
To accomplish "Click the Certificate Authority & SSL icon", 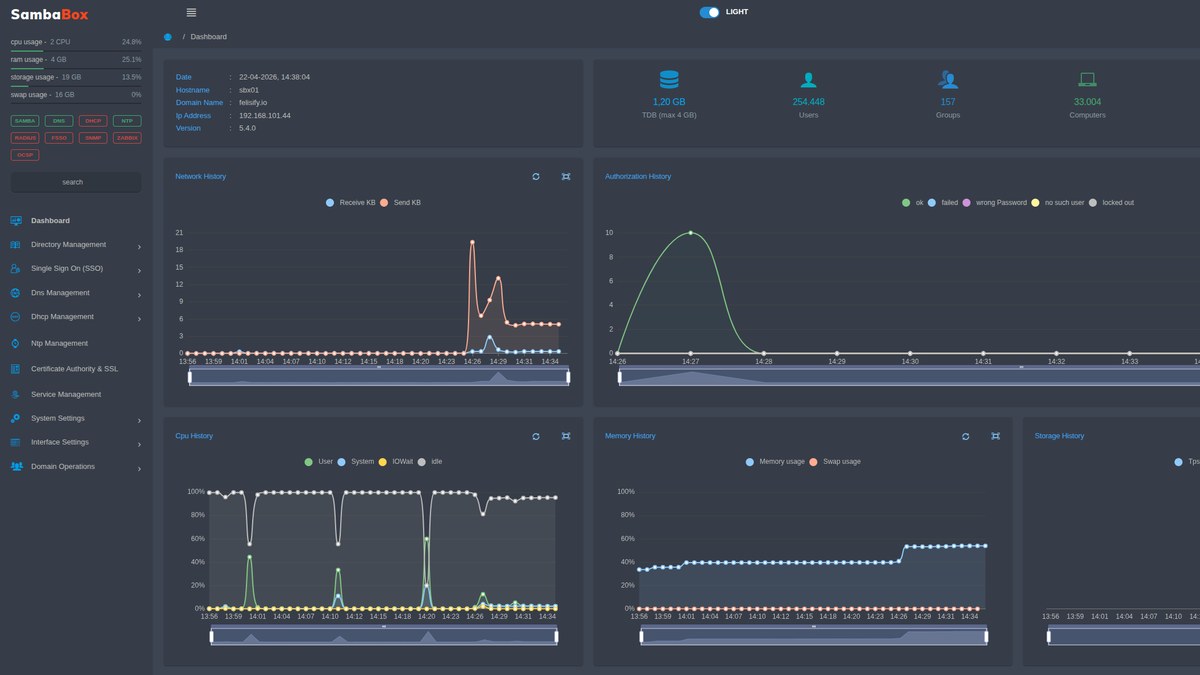I will pyautogui.click(x=15, y=369).
